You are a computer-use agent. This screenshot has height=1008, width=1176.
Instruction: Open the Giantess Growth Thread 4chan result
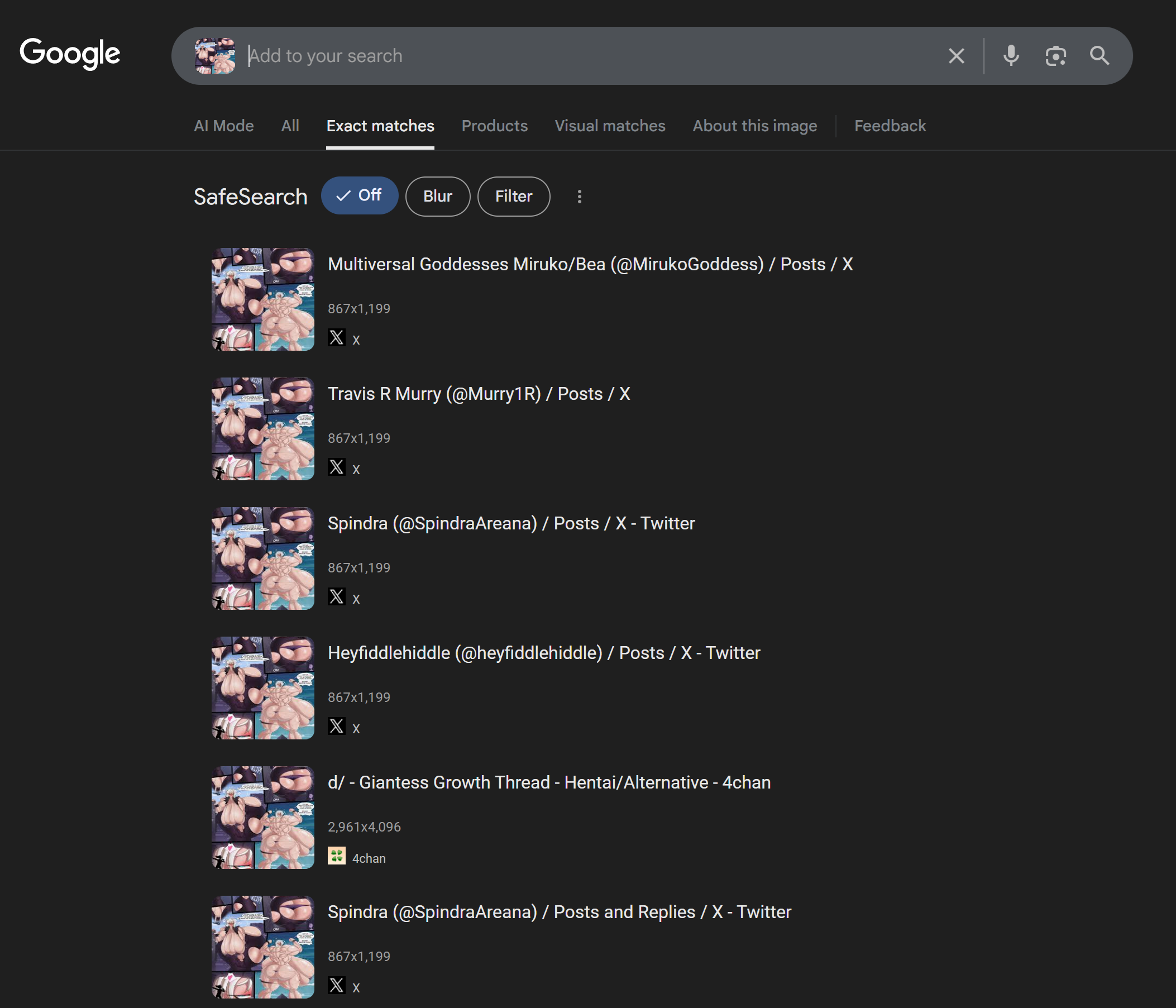549,782
